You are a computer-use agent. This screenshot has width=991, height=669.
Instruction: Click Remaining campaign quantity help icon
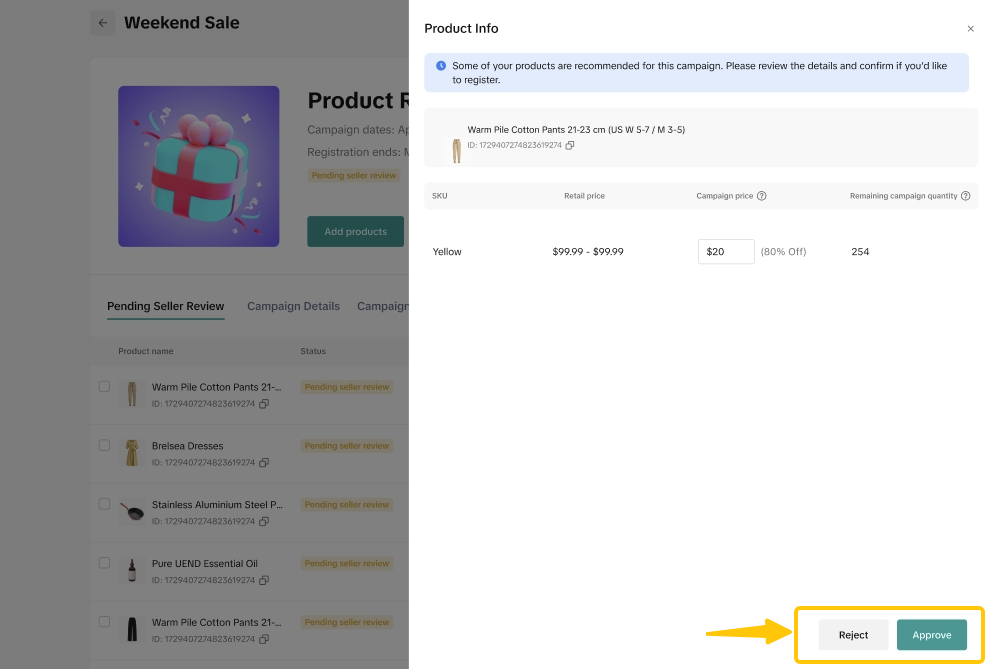click(966, 196)
